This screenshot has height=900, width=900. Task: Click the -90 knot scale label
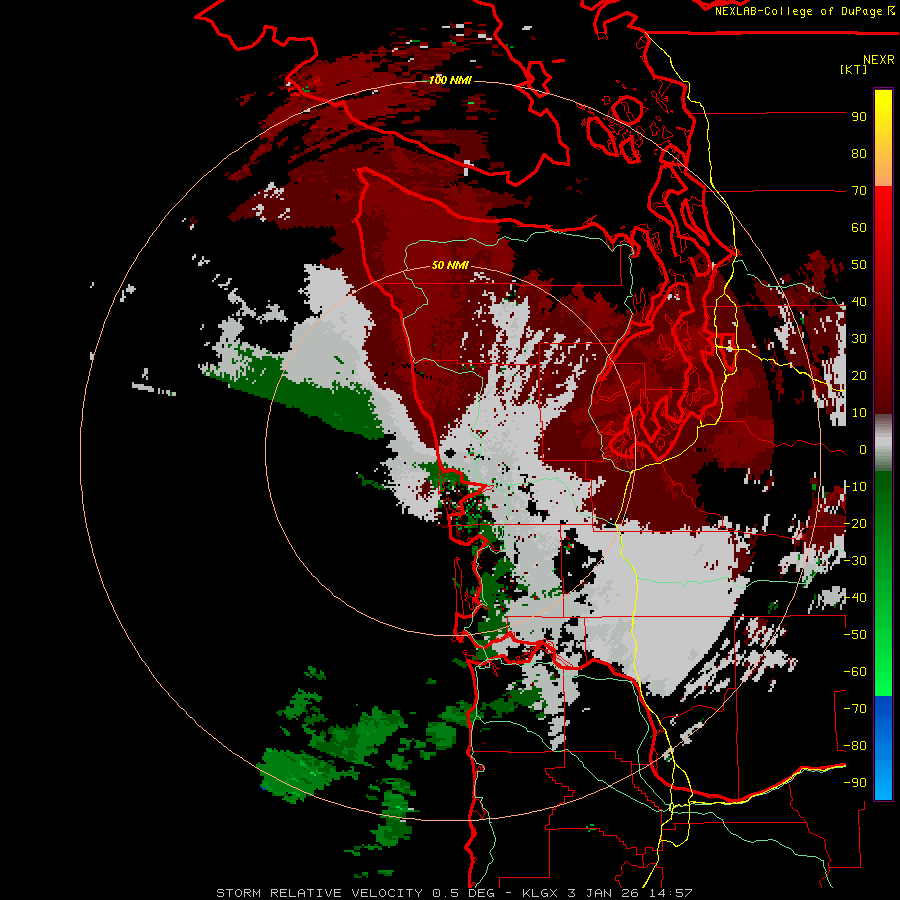pyautogui.click(x=855, y=783)
